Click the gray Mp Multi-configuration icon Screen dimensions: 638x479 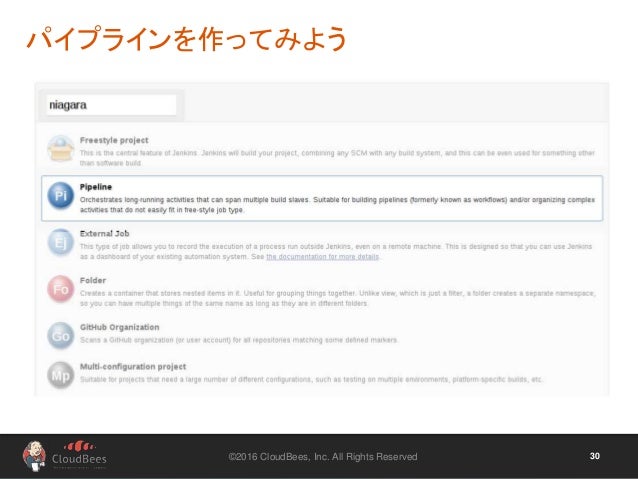[x=61, y=375]
